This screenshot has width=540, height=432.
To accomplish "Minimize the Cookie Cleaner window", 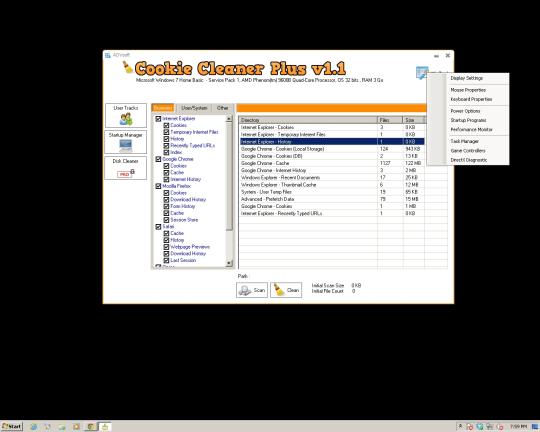I will point(436,56).
